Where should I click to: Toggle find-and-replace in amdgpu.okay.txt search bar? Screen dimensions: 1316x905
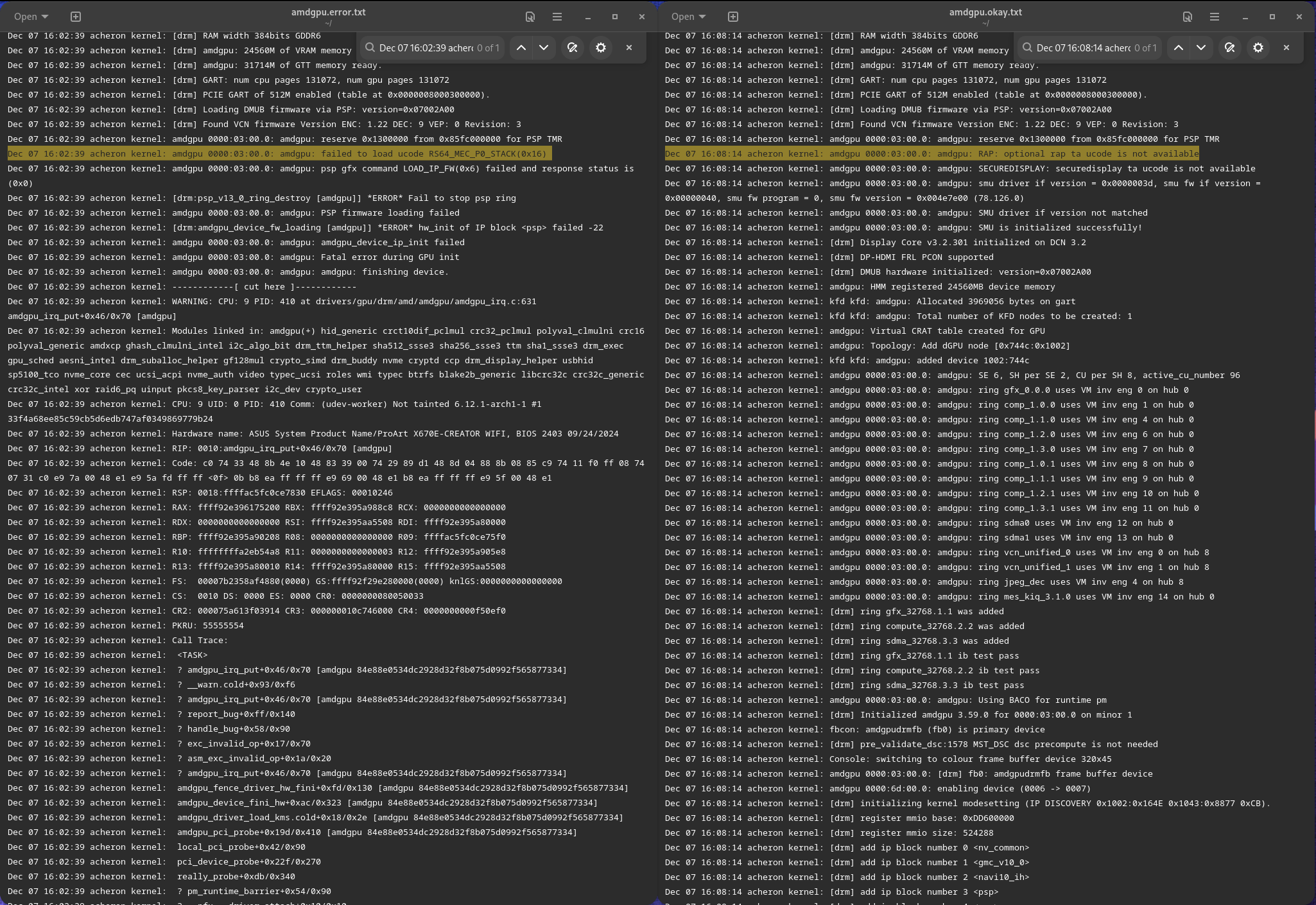[x=1230, y=47]
